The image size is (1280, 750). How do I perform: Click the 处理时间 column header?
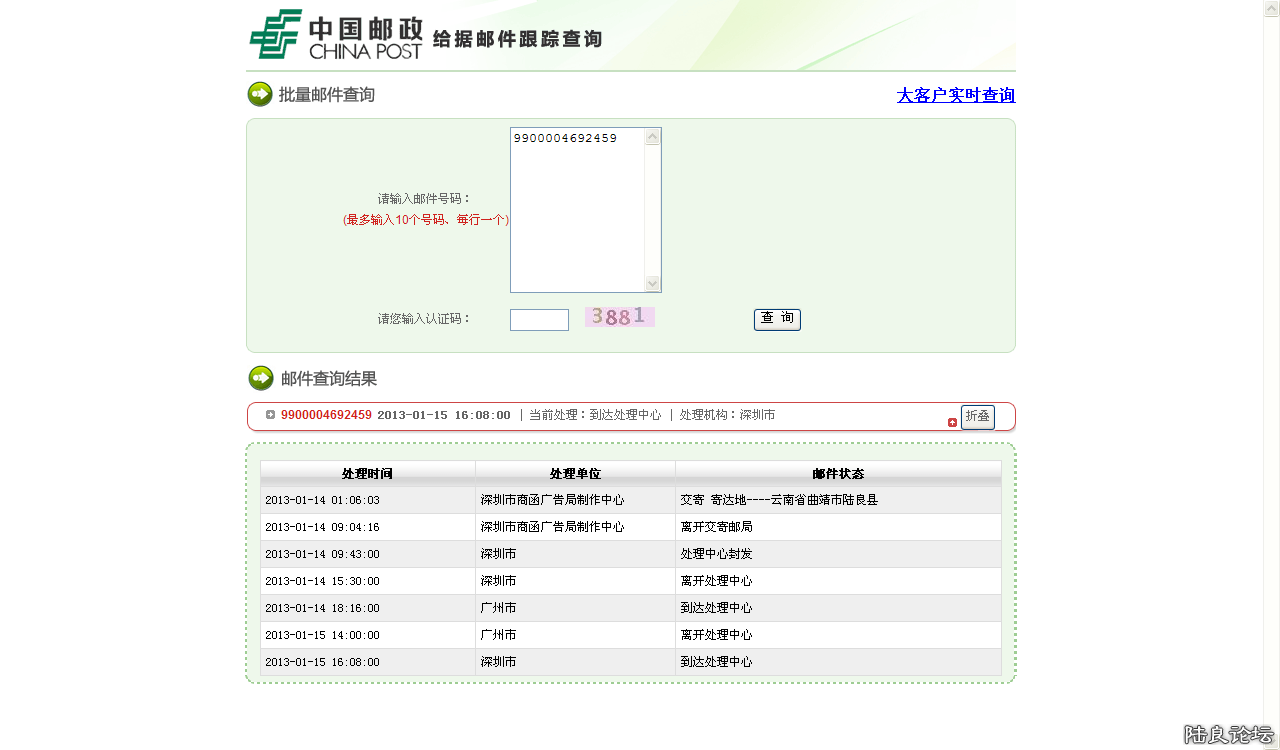(367, 473)
